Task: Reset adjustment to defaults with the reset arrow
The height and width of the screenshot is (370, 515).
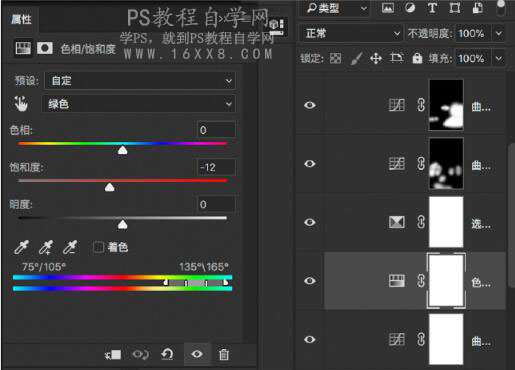Action: (x=167, y=354)
